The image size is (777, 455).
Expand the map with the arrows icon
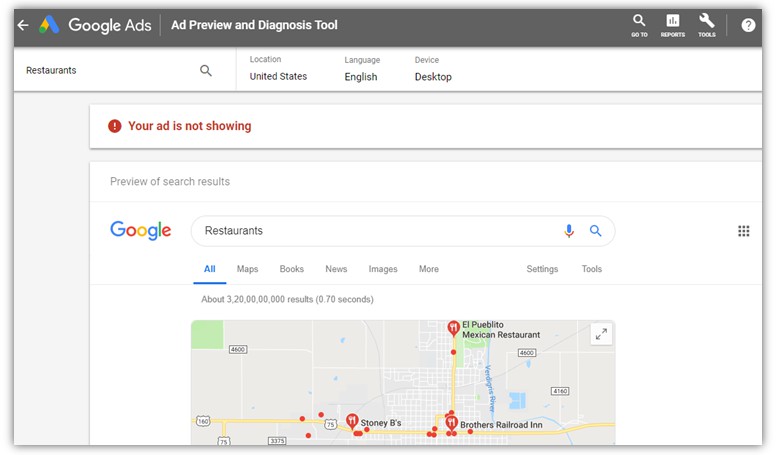click(601, 334)
